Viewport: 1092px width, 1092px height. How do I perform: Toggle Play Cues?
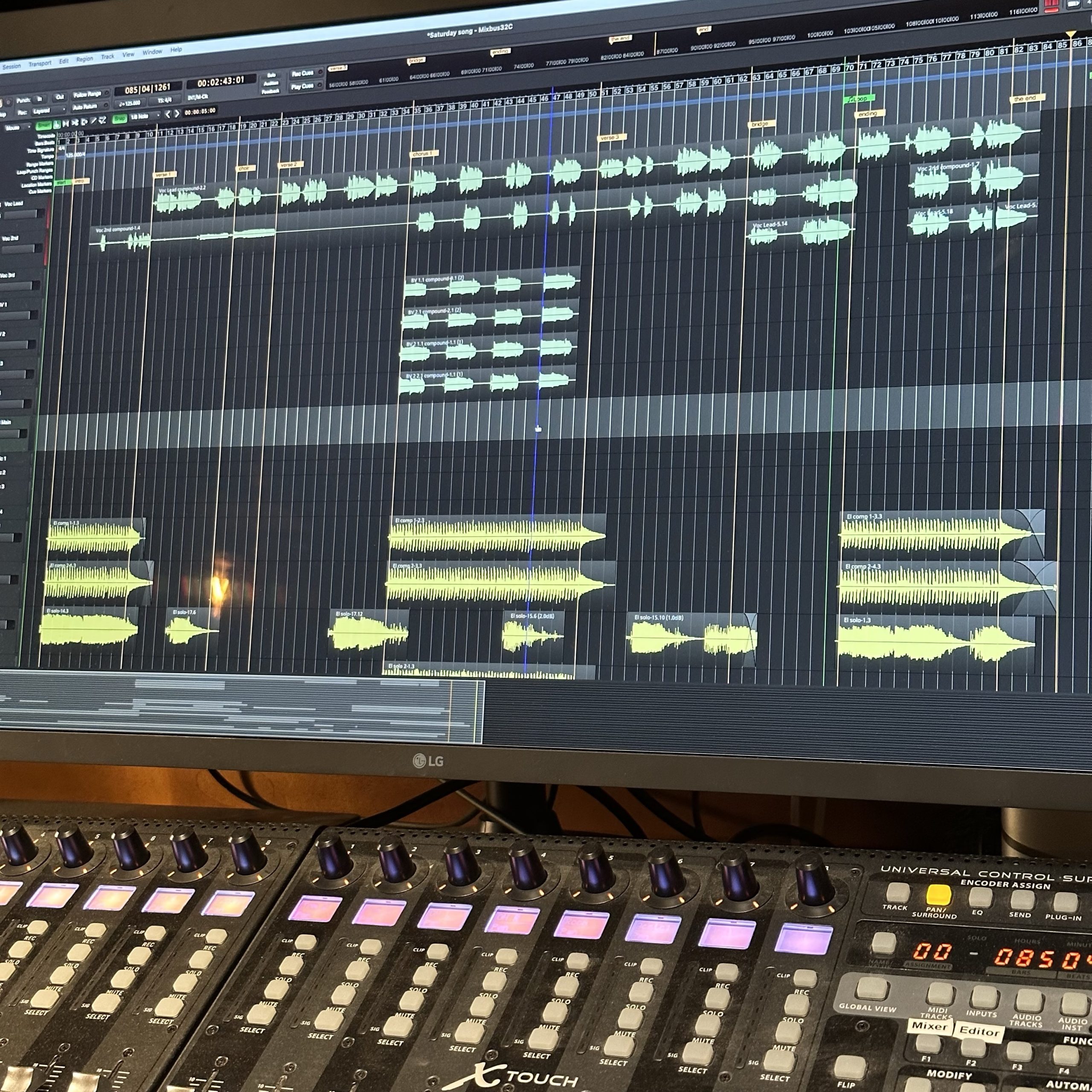[306, 86]
